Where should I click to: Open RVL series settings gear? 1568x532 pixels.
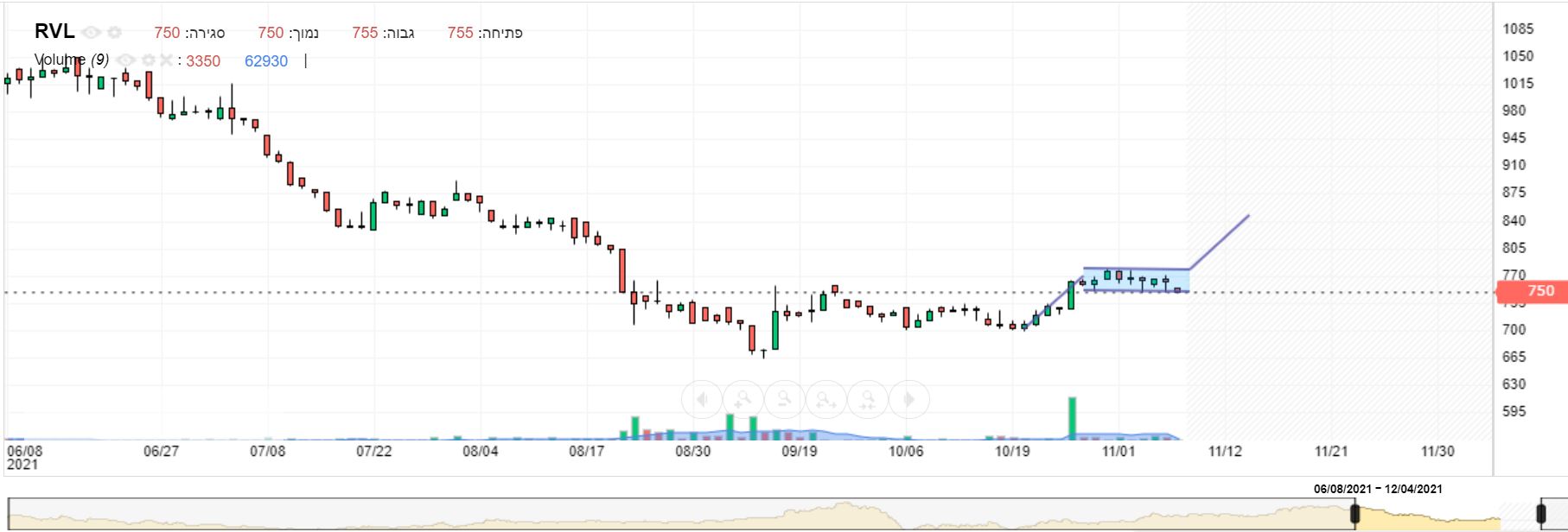pos(114,32)
